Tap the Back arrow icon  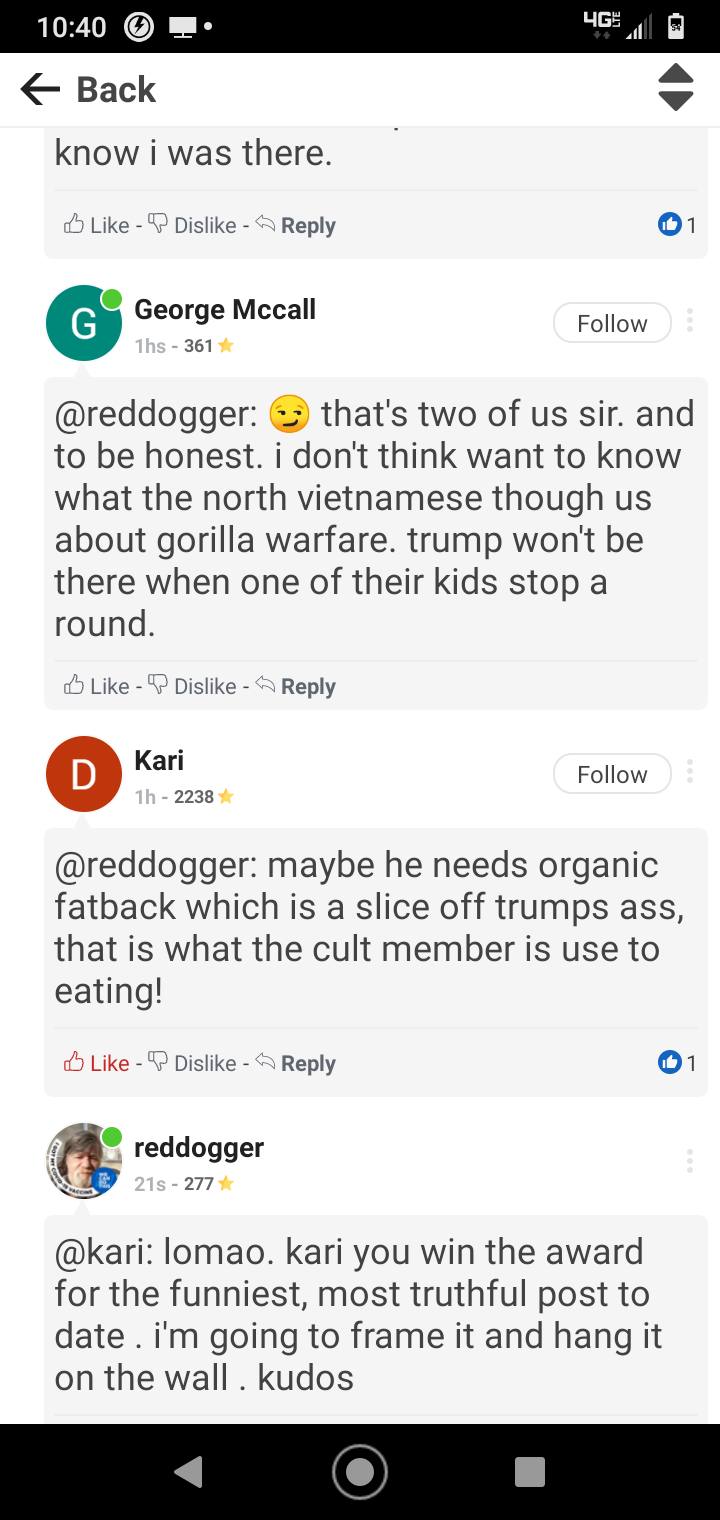pos(40,90)
